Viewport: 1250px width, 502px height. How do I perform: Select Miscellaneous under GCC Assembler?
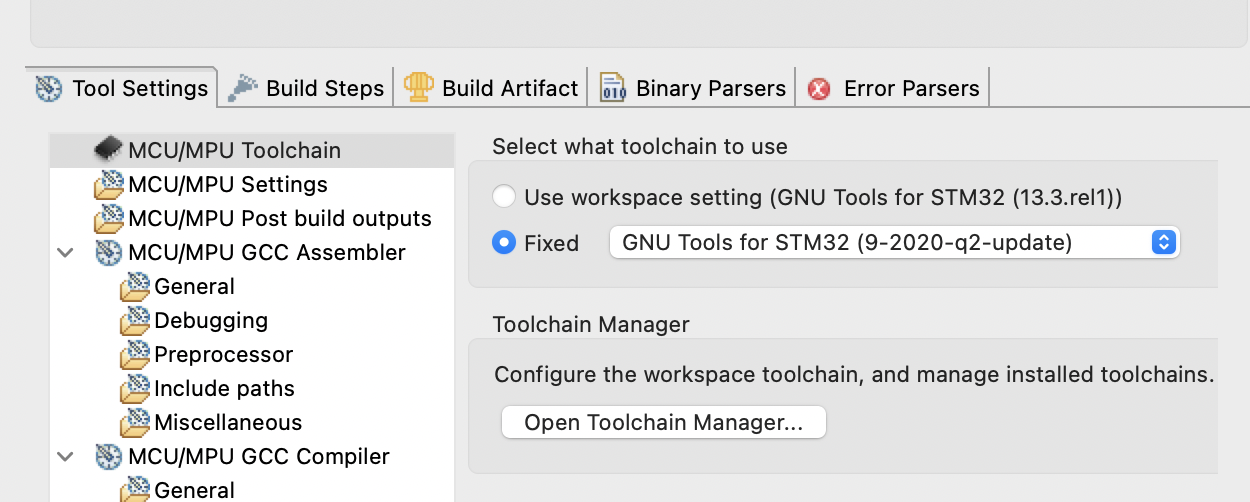click(228, 423)
